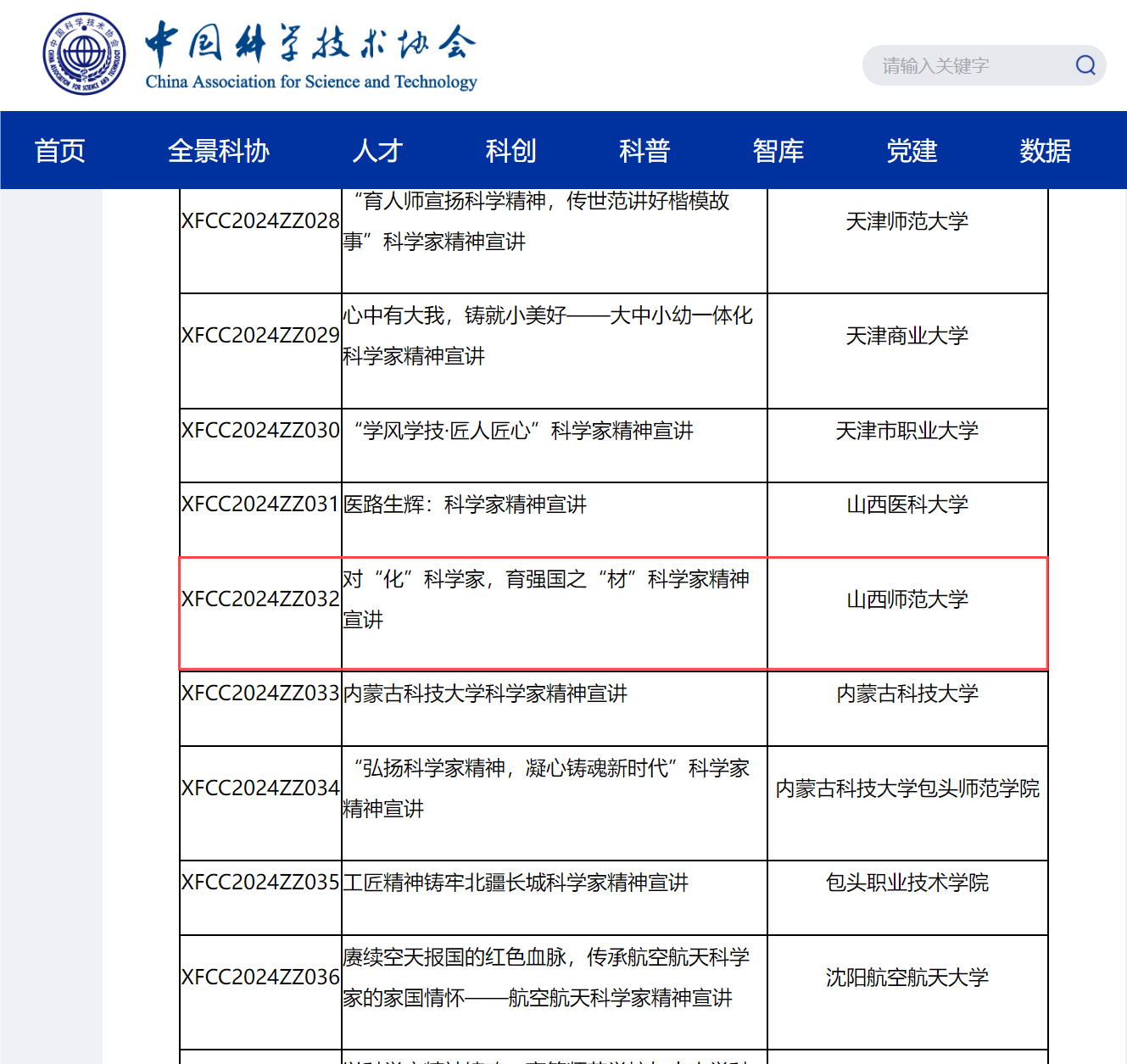1127x1064 pixels.
Task: Select project code XFCC2024ZZ032 cell
Action: pos(260,599)
